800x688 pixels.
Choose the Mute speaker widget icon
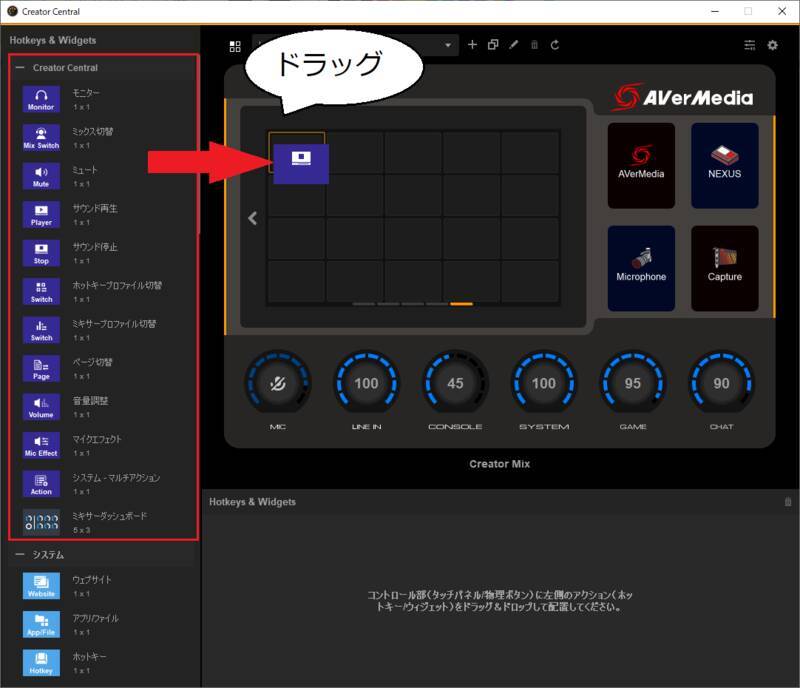coord(41,177)
